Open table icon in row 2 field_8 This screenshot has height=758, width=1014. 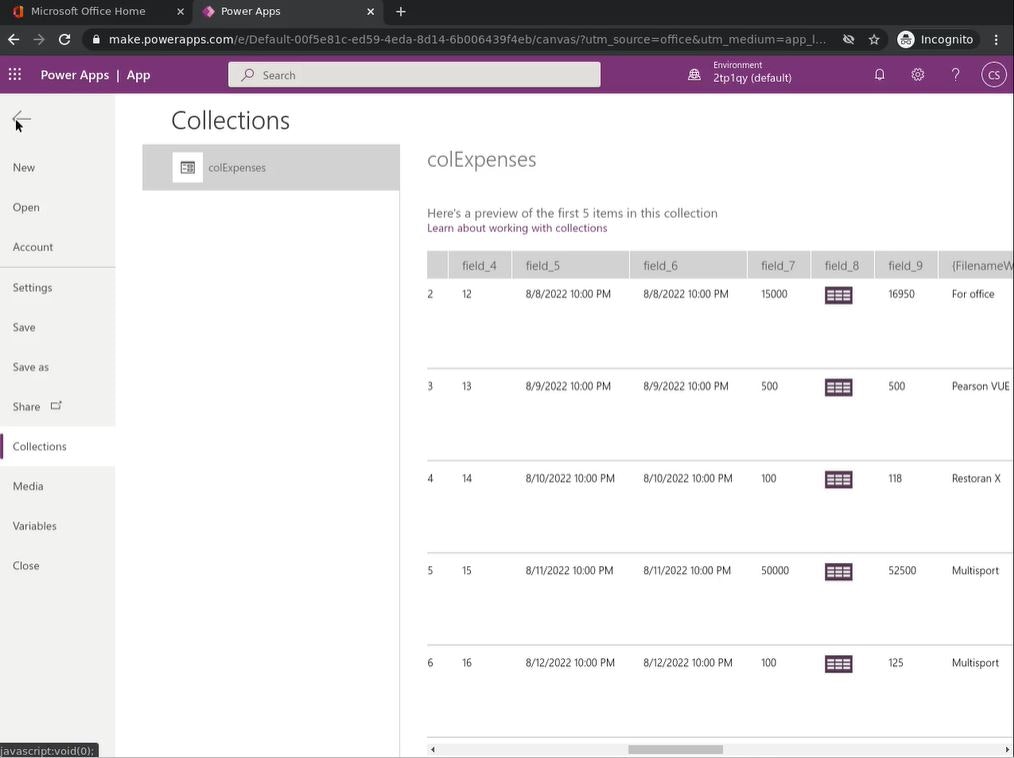click(x=838, y=295)
